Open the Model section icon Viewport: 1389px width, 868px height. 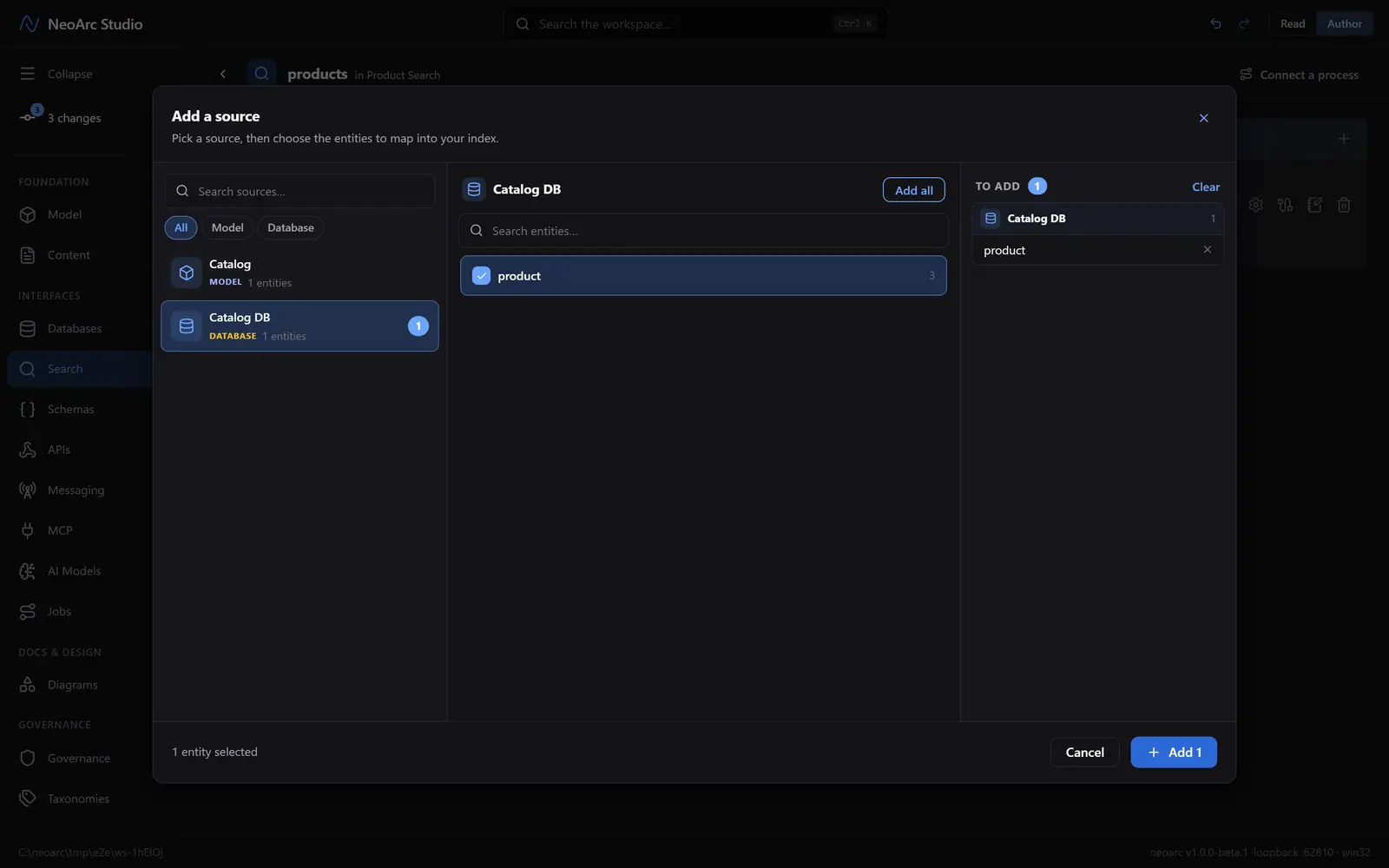(x=28, y=214)
